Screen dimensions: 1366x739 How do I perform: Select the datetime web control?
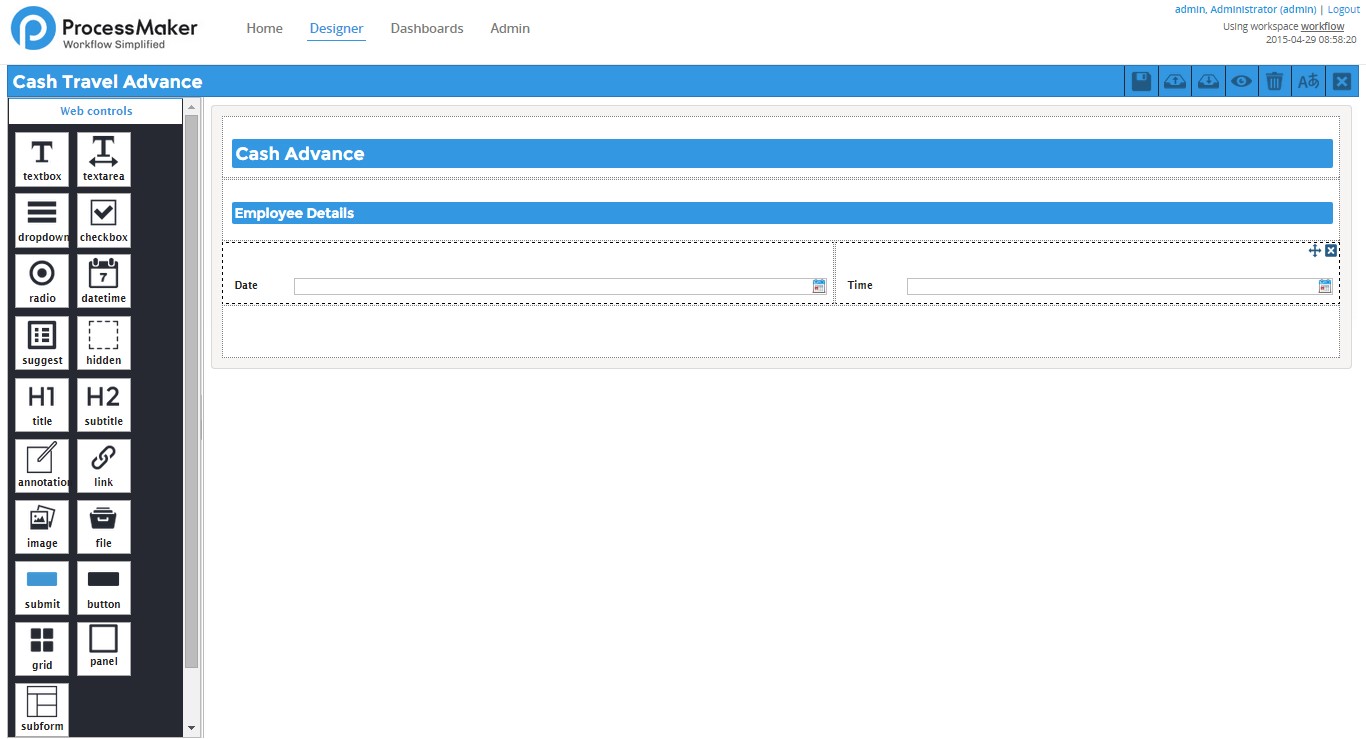[103, 280]
